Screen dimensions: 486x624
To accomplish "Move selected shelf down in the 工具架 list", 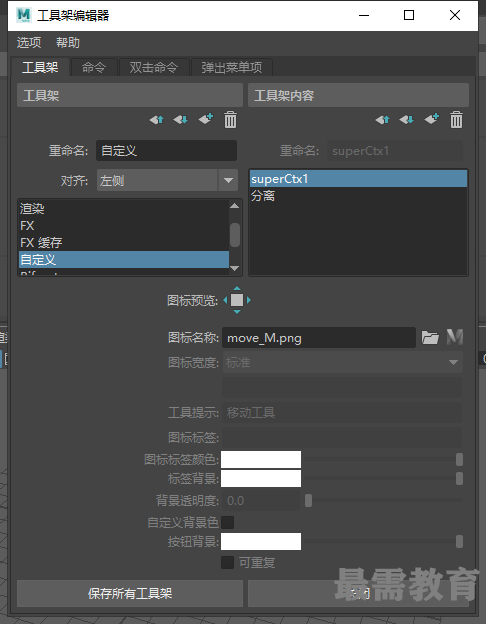I will pyautogui.click(x=180, y=119).
